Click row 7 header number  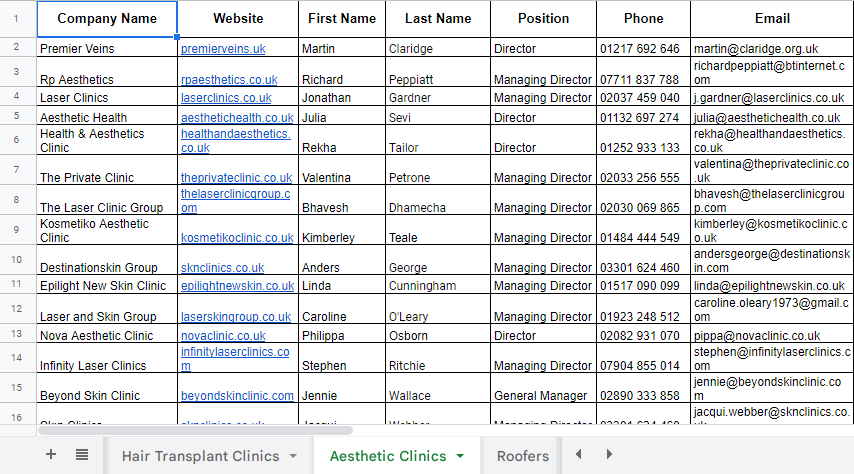pyautogui.click(x=18, y=169)
